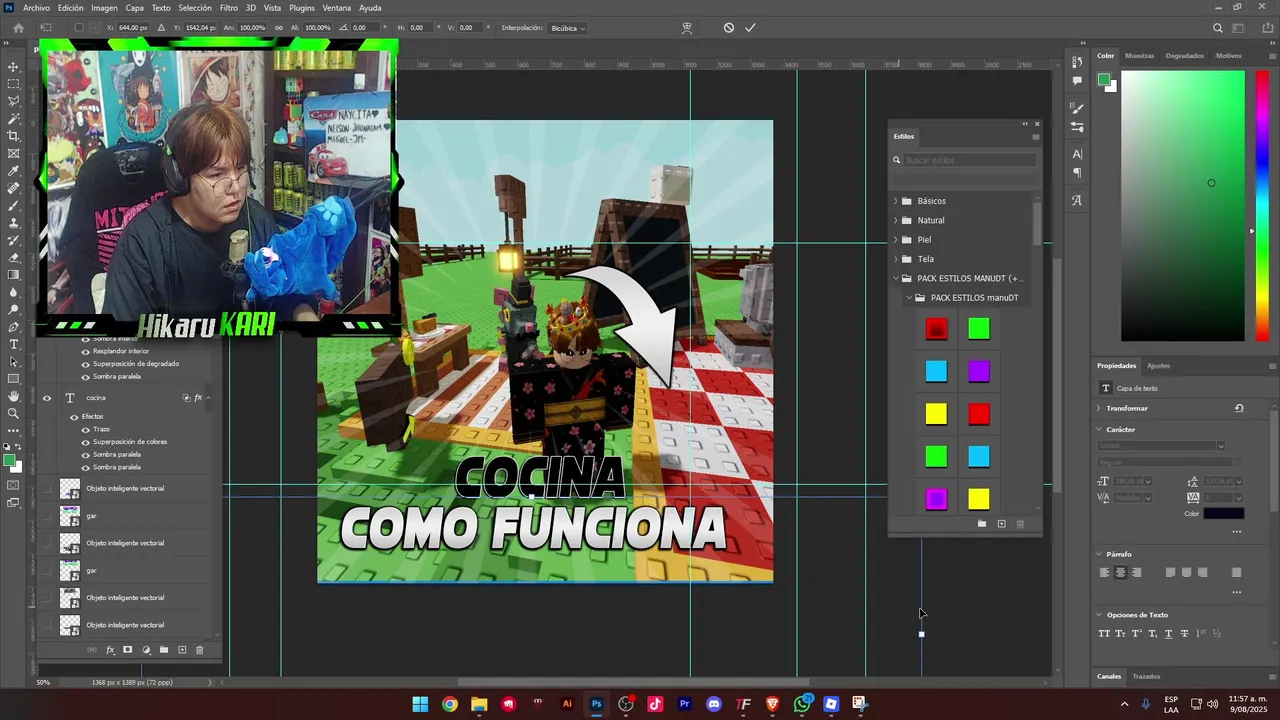Toggle Quick Mask mode icon
This screenshot has height=720, width=1280.
coord(13,486)
